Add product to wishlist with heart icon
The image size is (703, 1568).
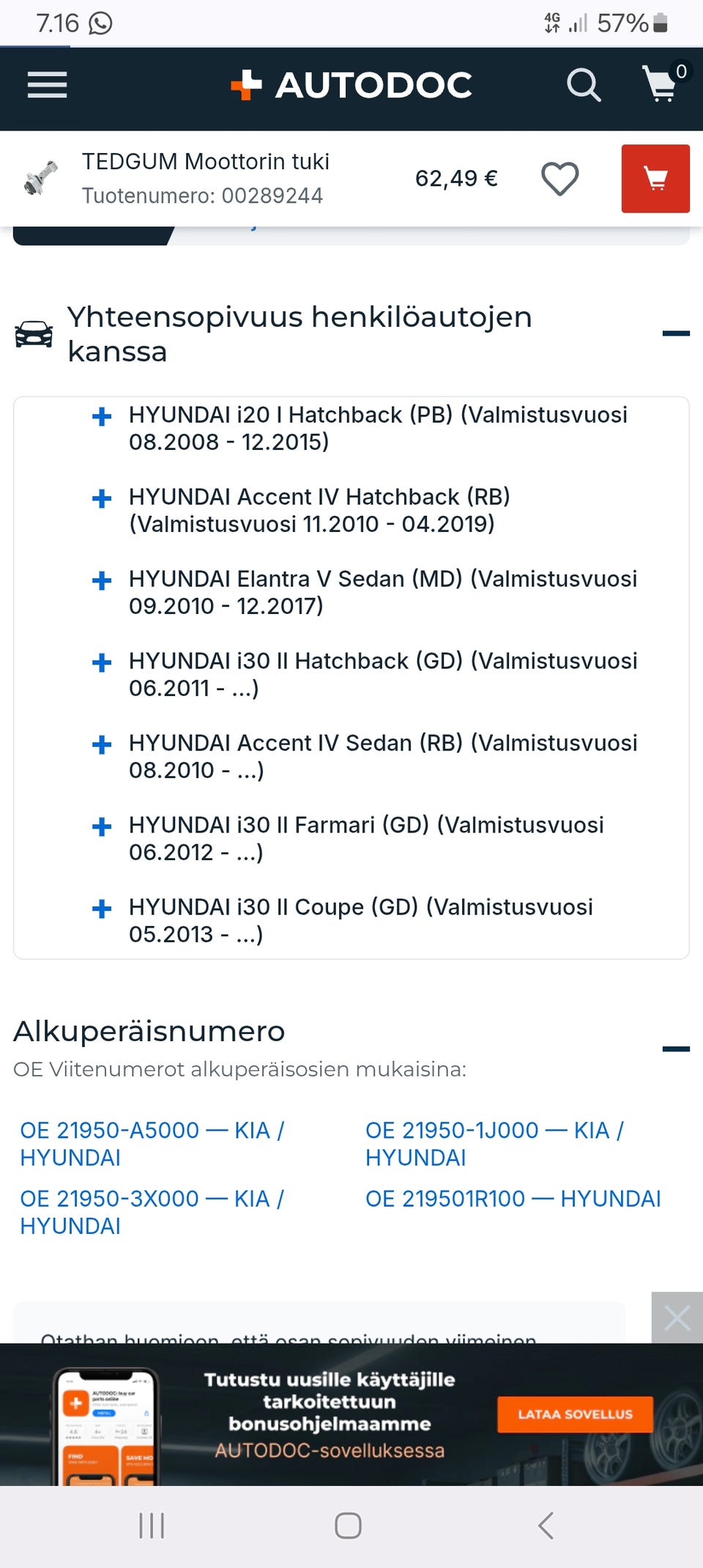560,179
